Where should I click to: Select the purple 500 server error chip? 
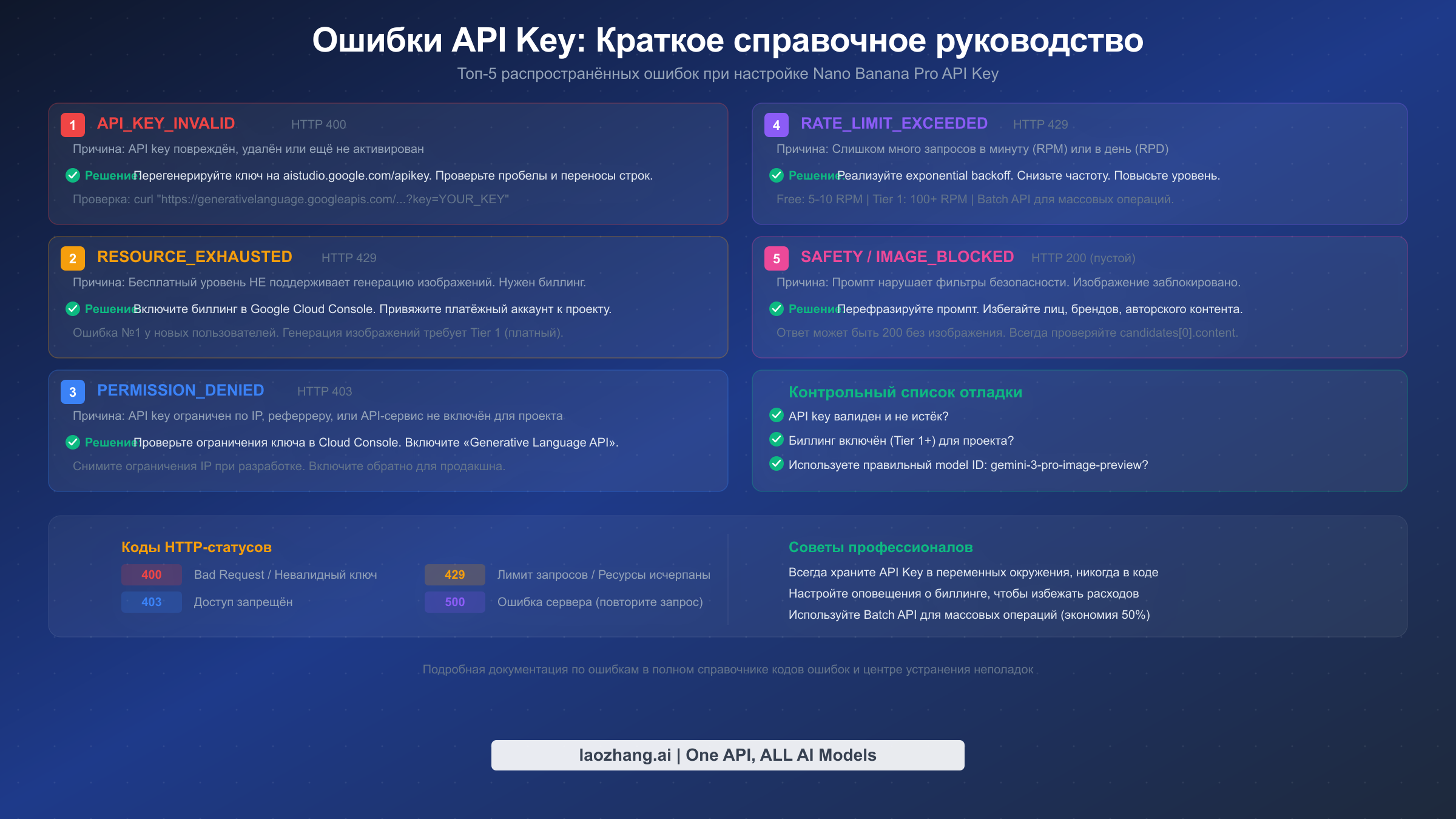point(454,602)
